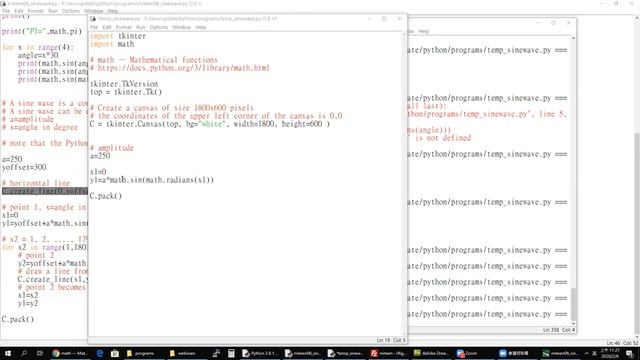
Task: Switch to *temp_sinewave taskbar item
Action: 345,353
